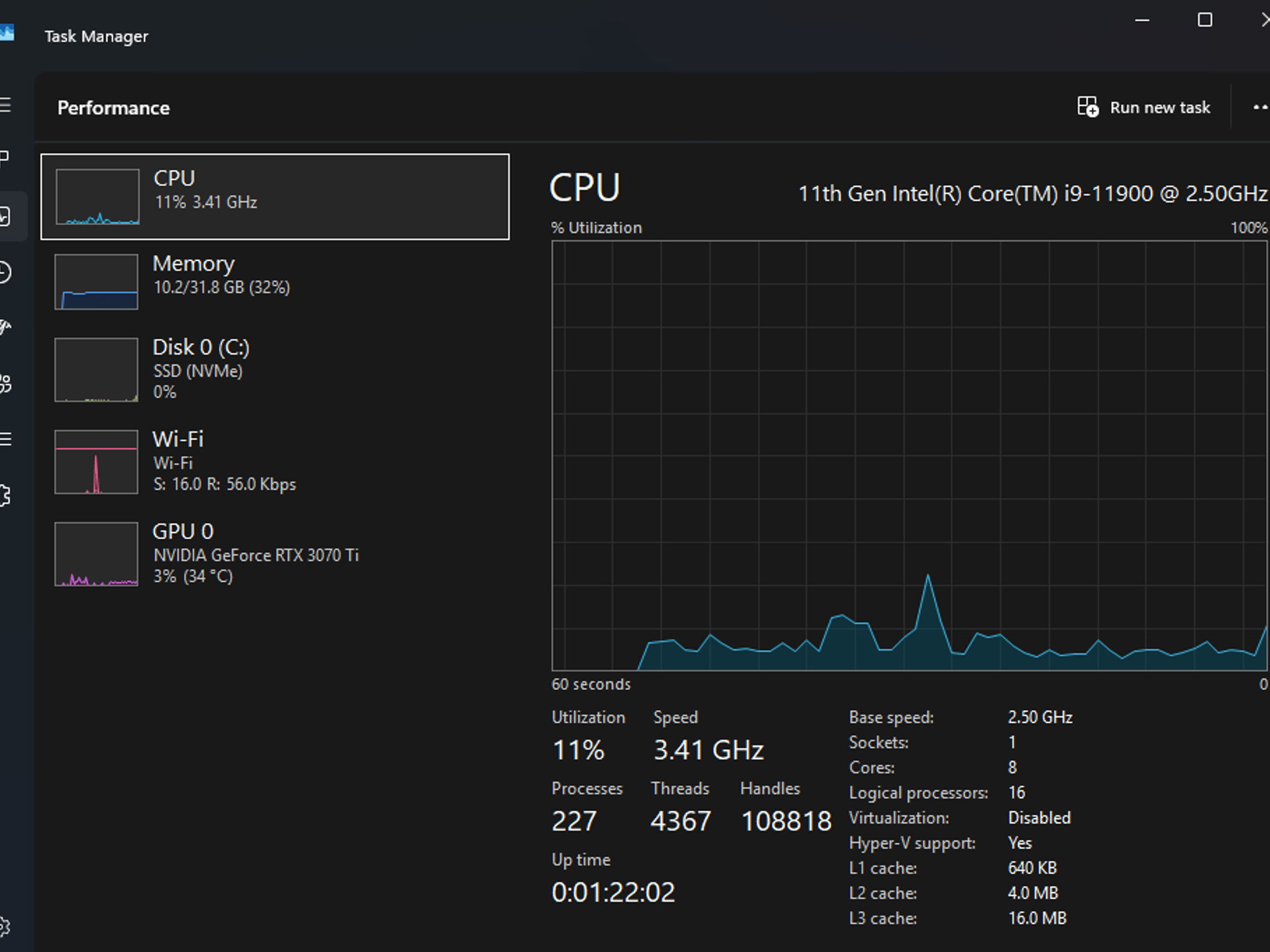The image size is (1270, 952).
Task: Open the hamburger navigation menu
Action: 5,105
